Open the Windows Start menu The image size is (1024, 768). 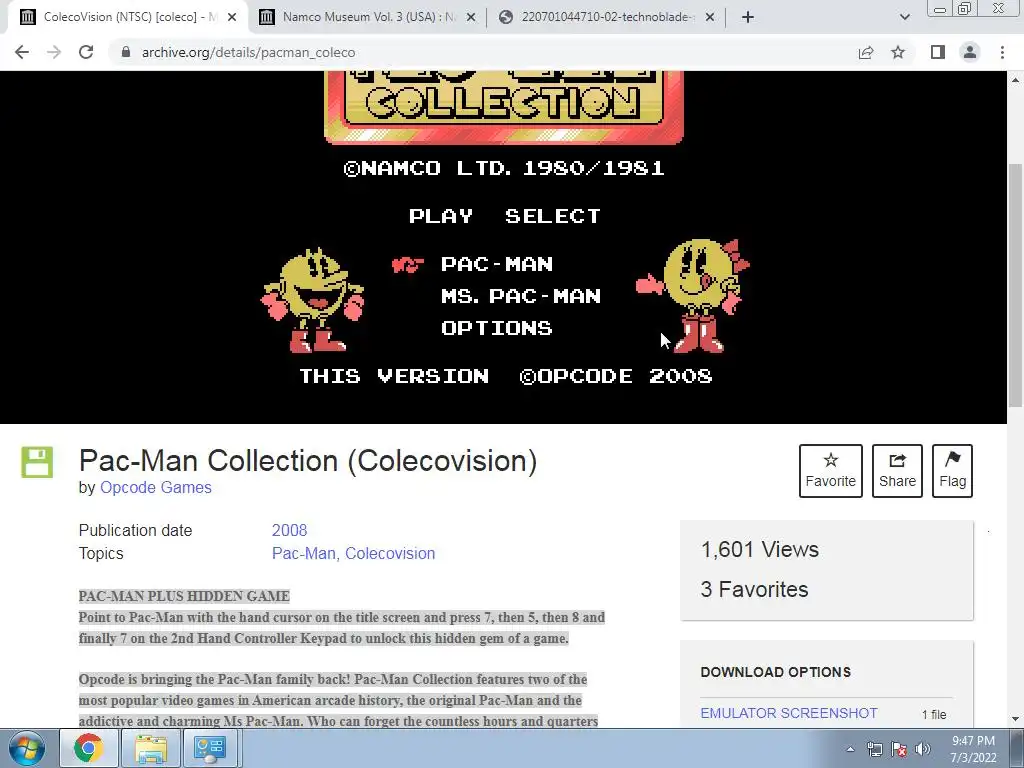click(x=27, y=748)
